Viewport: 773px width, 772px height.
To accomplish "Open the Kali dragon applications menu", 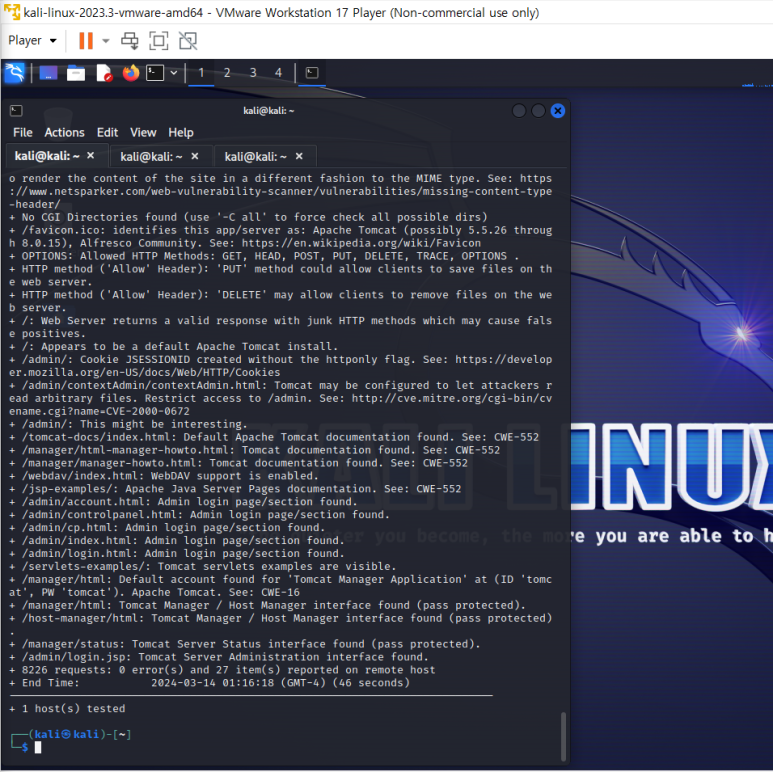I will pos(14,73).
